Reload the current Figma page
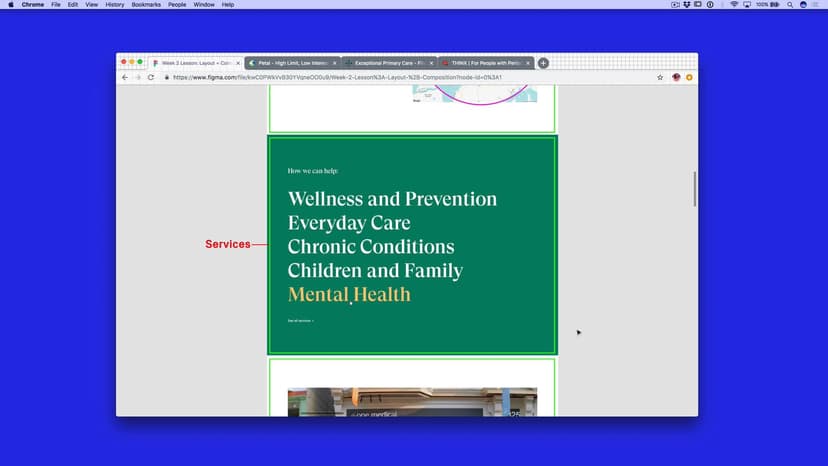The image size is (828, 466). pos(152,77)
